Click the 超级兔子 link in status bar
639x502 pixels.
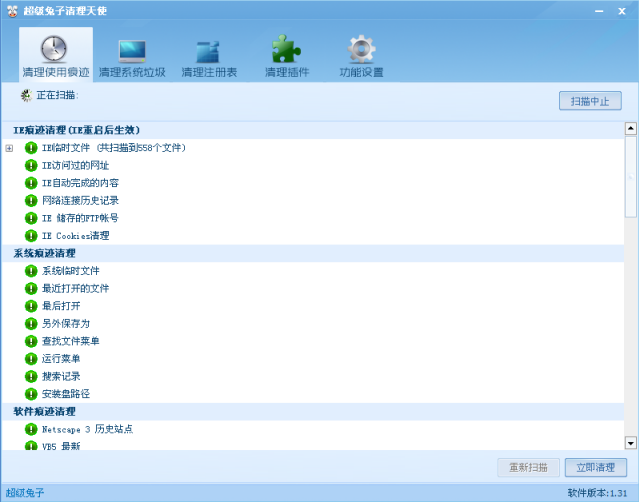click(x=25, y=493)
